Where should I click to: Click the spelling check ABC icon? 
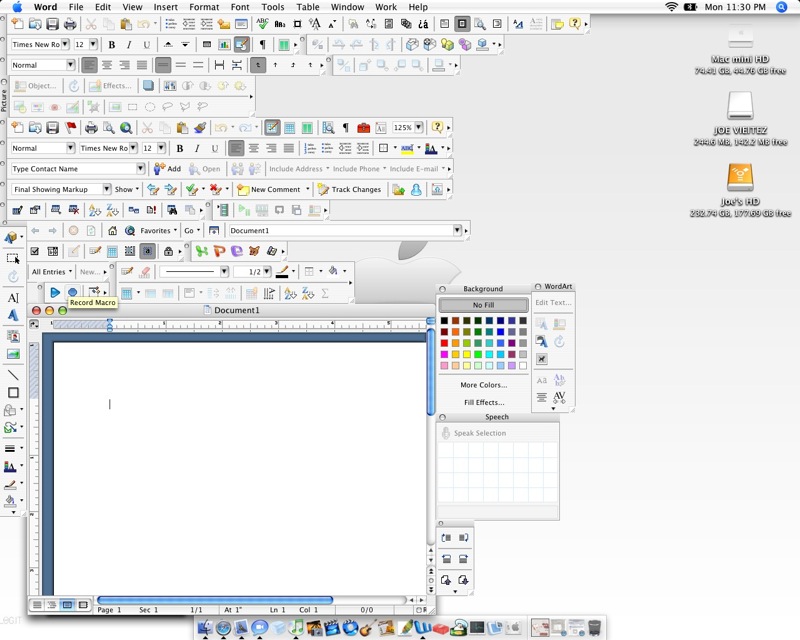(262, 23)
